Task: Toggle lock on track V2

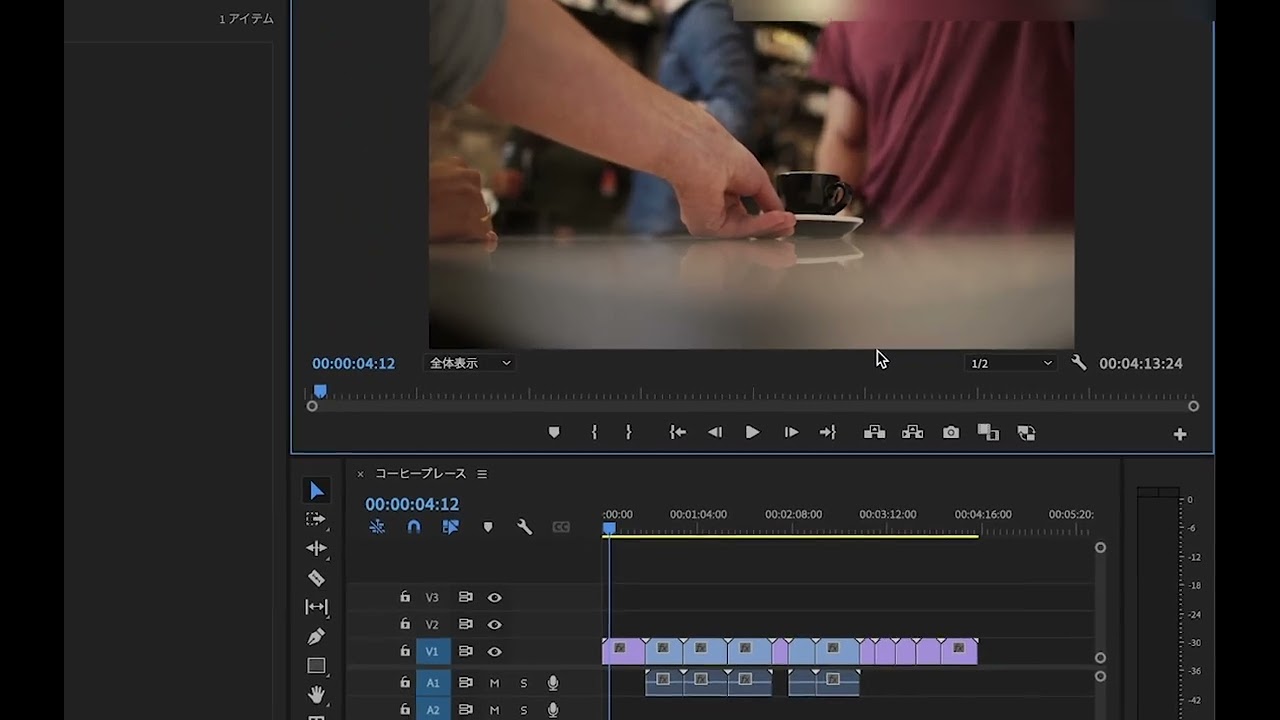Action: click(x=405, y=624)
